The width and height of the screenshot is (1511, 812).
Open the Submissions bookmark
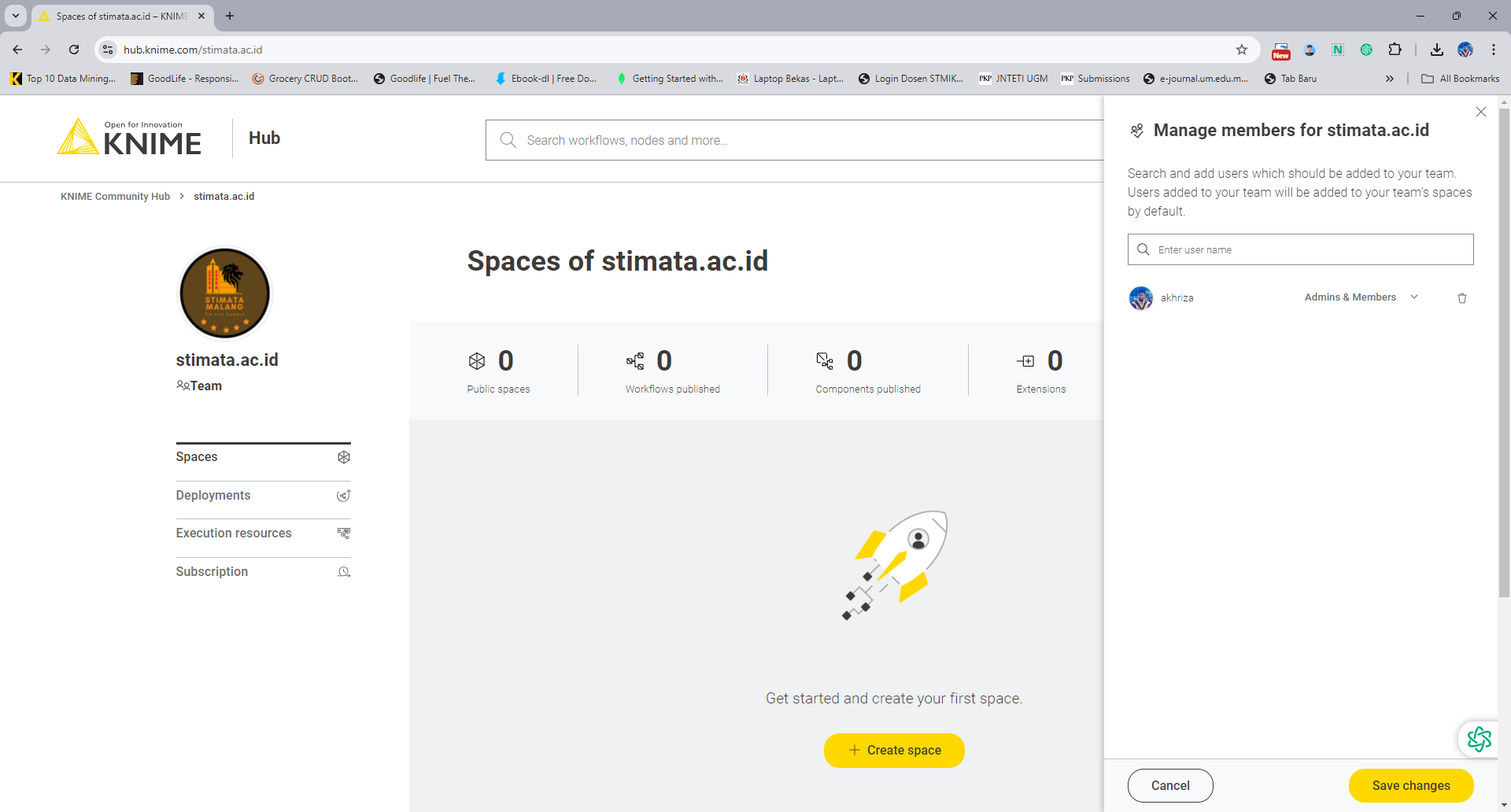point(1095,79)
